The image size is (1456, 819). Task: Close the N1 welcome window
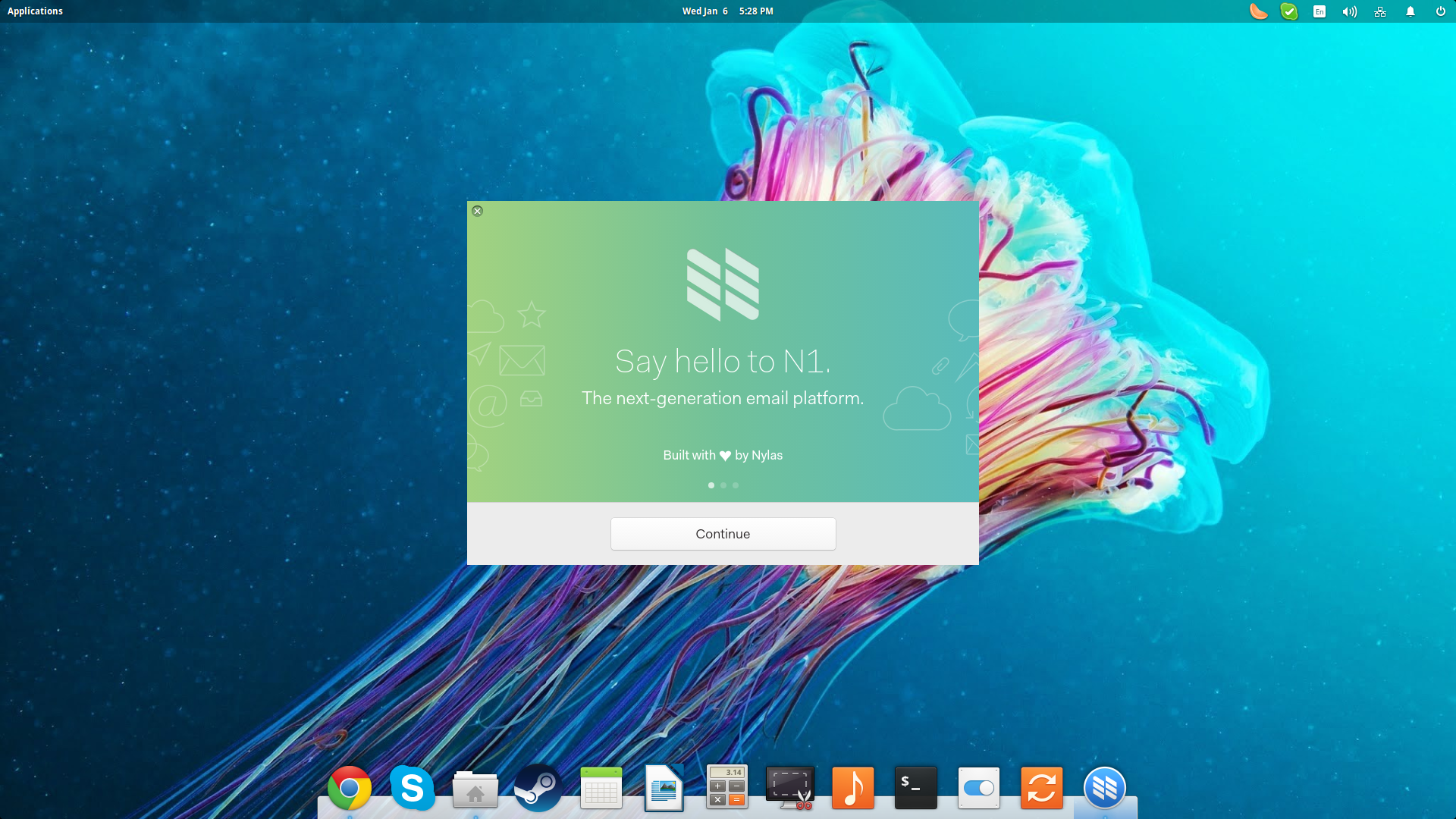click(x=477, y=211)
